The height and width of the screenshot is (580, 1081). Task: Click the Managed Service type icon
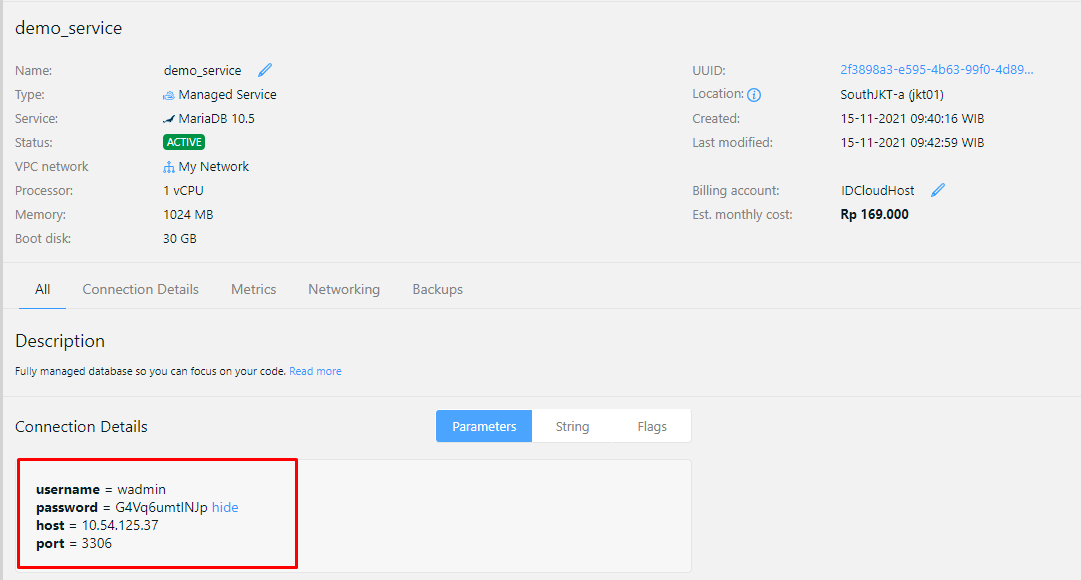tap(169, 95)
